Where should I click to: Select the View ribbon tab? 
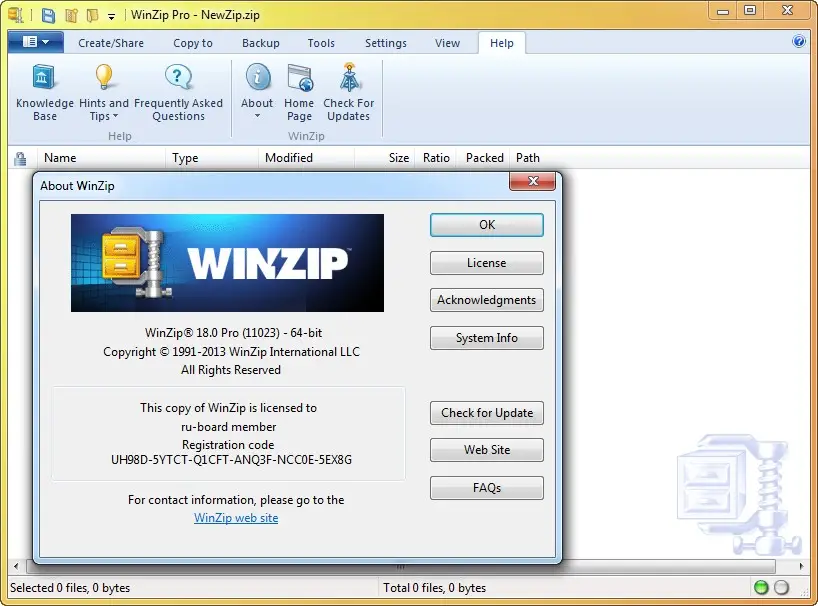point(448,43)
